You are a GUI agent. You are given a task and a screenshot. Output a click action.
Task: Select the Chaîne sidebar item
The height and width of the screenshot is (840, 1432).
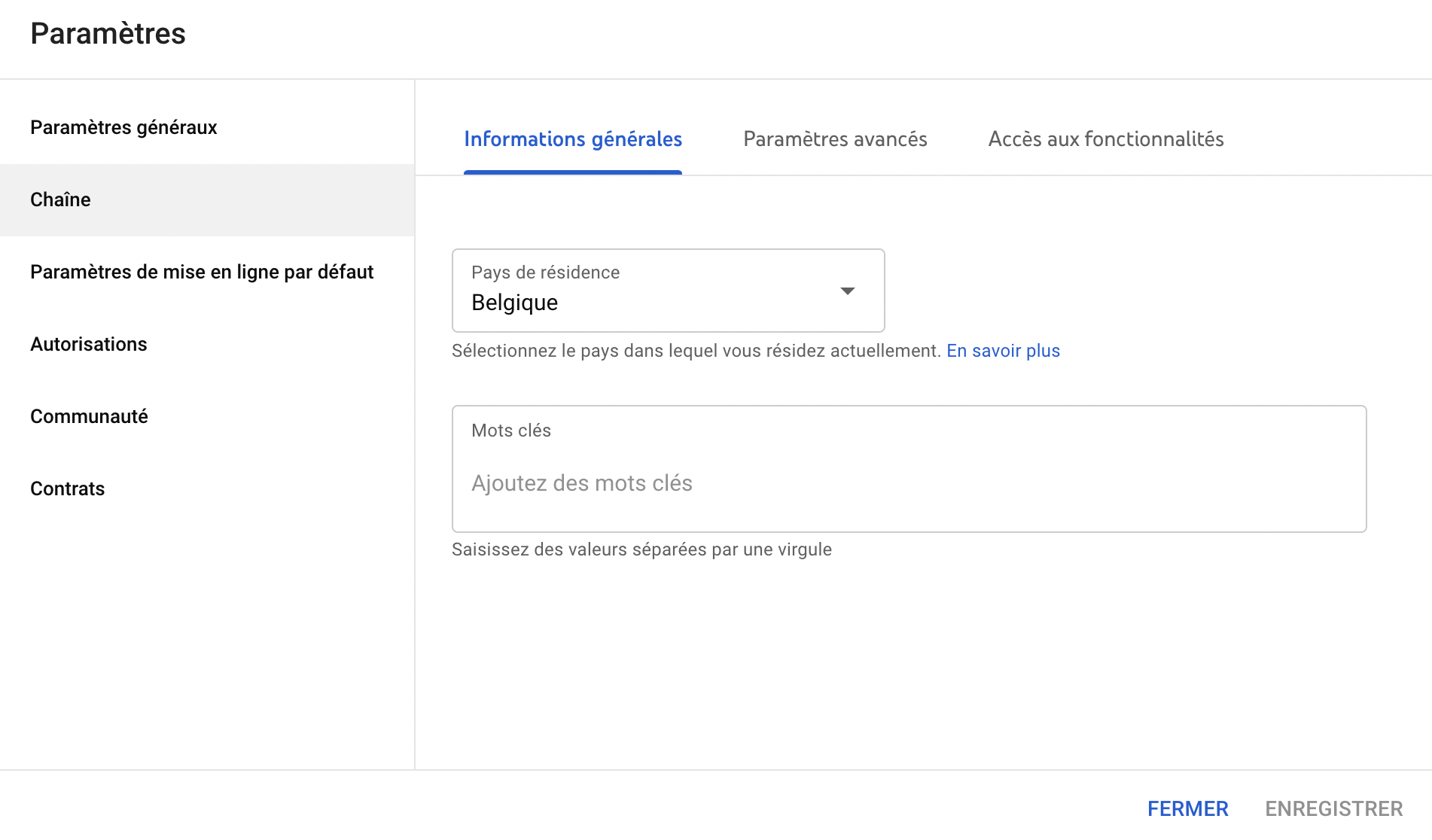pyautogui.click(x=207, y=200)
